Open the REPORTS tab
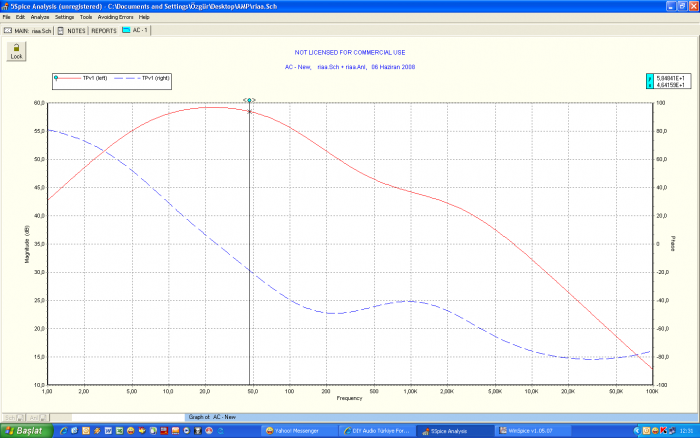The width and height of the screenshot is (700, 438). pyautogui.click(x=104, y=30)
